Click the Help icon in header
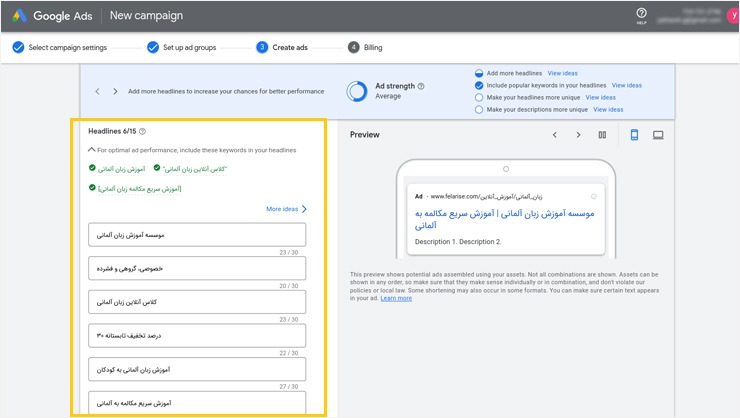740x418 pixels. [x=641, y=13]
